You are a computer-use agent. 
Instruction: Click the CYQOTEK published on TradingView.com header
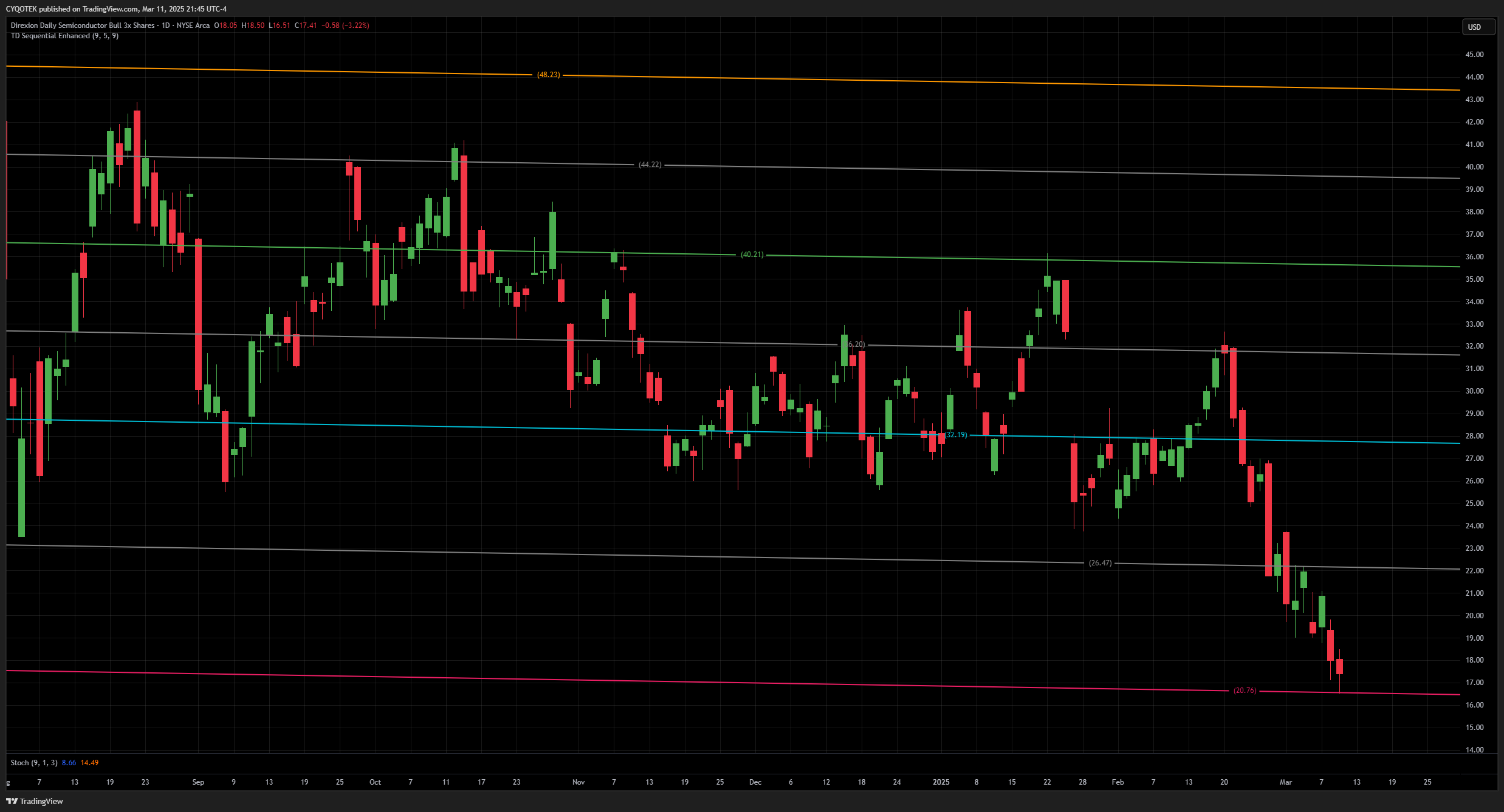(116, 9)
